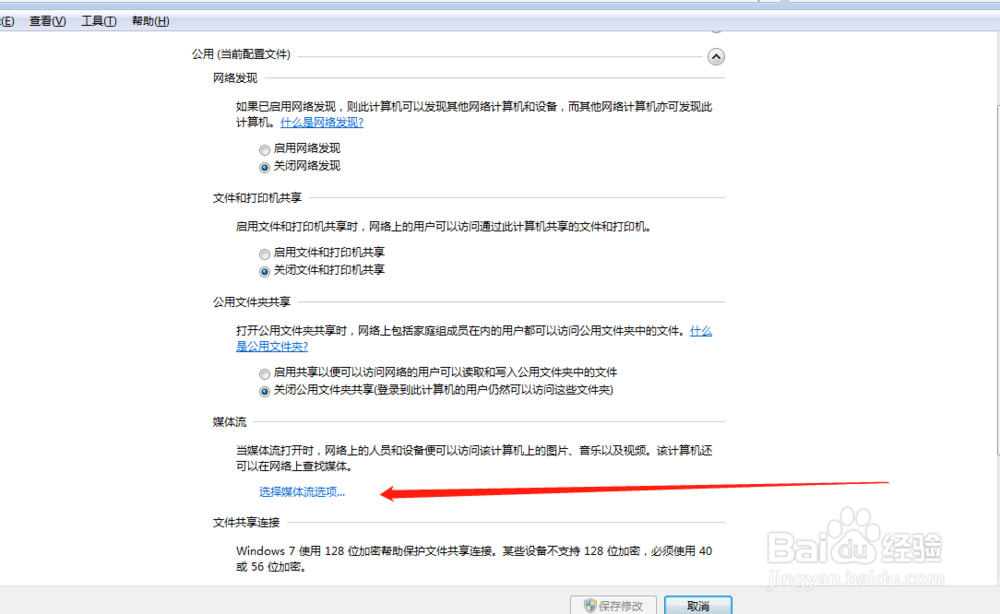Open the 查看(V) menu
Viewport: 1000px width, 614px height.
click(46, 20)
